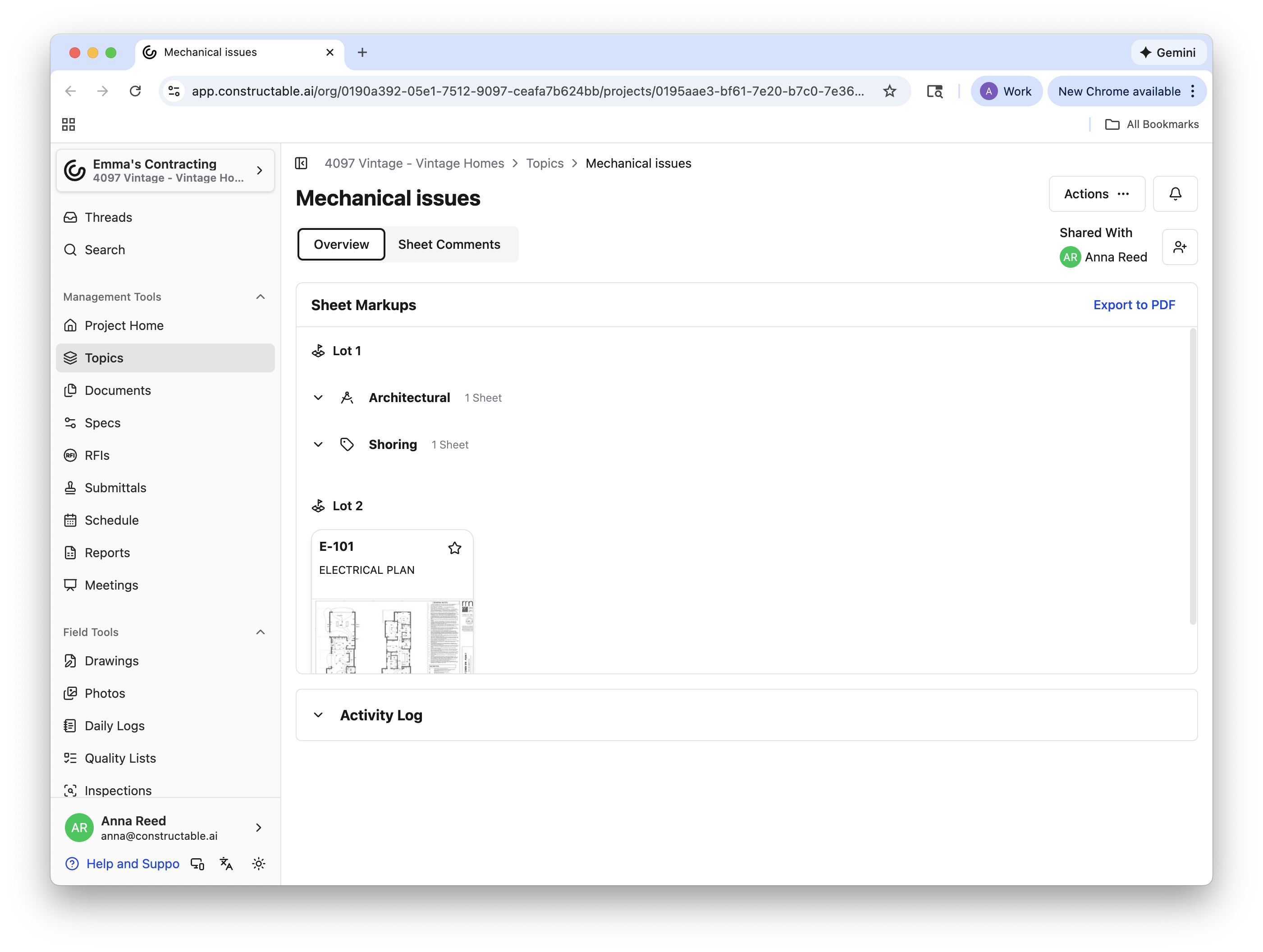Collapse the Field Tools section

point(261,632)
